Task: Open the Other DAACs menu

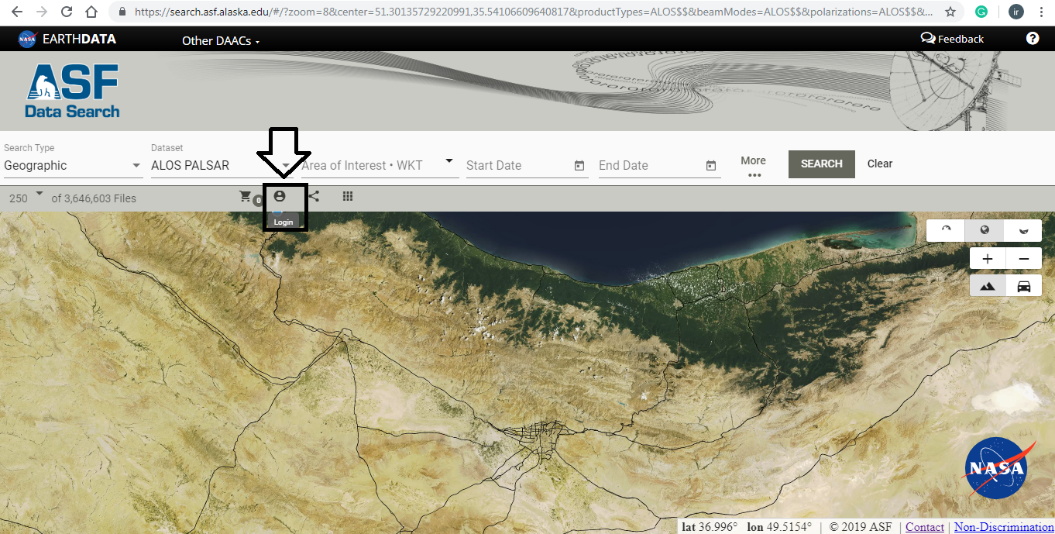Action: click(220, 41)
